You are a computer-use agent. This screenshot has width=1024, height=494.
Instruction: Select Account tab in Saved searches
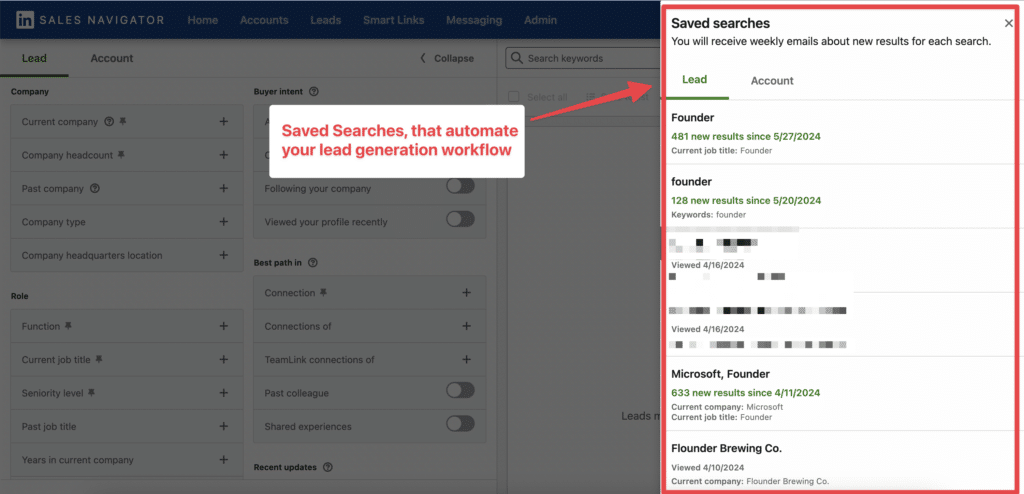(x=772, y=81)
